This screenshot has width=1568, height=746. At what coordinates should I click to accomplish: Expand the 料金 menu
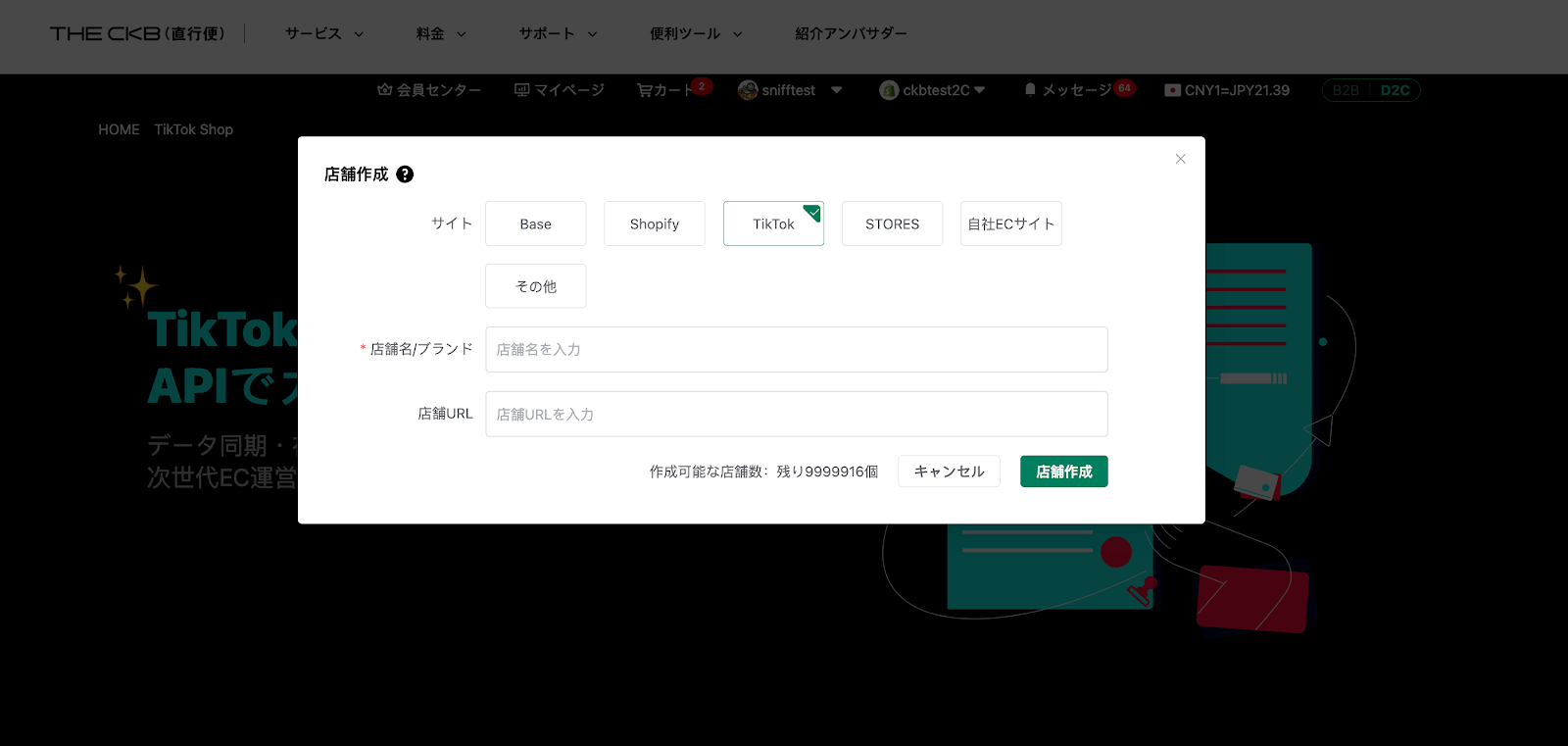click(x=441, y=33)
